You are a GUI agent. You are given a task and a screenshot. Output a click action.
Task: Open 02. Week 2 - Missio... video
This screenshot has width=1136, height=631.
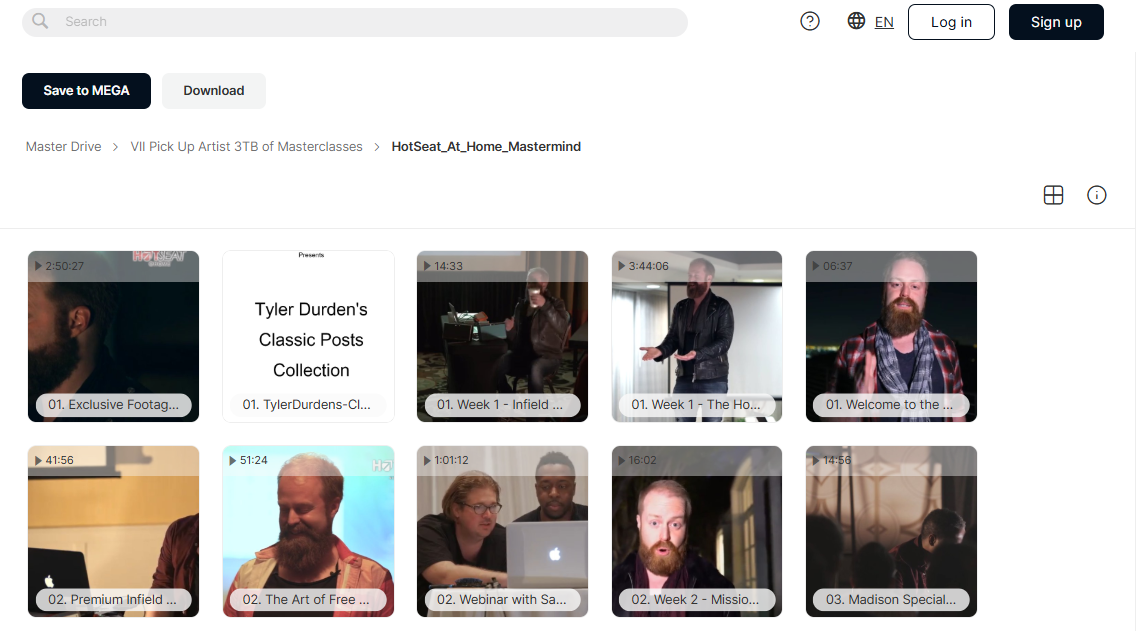click(x=697, y=531)
